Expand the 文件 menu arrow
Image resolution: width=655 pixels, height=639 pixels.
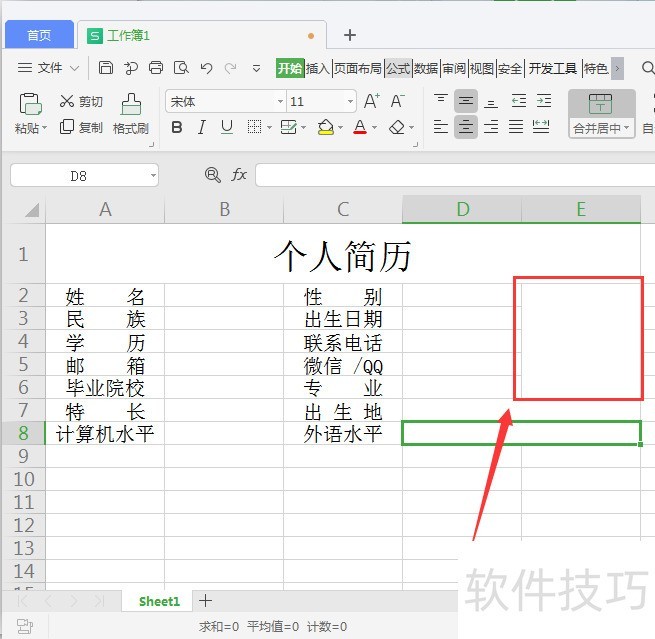74,68
